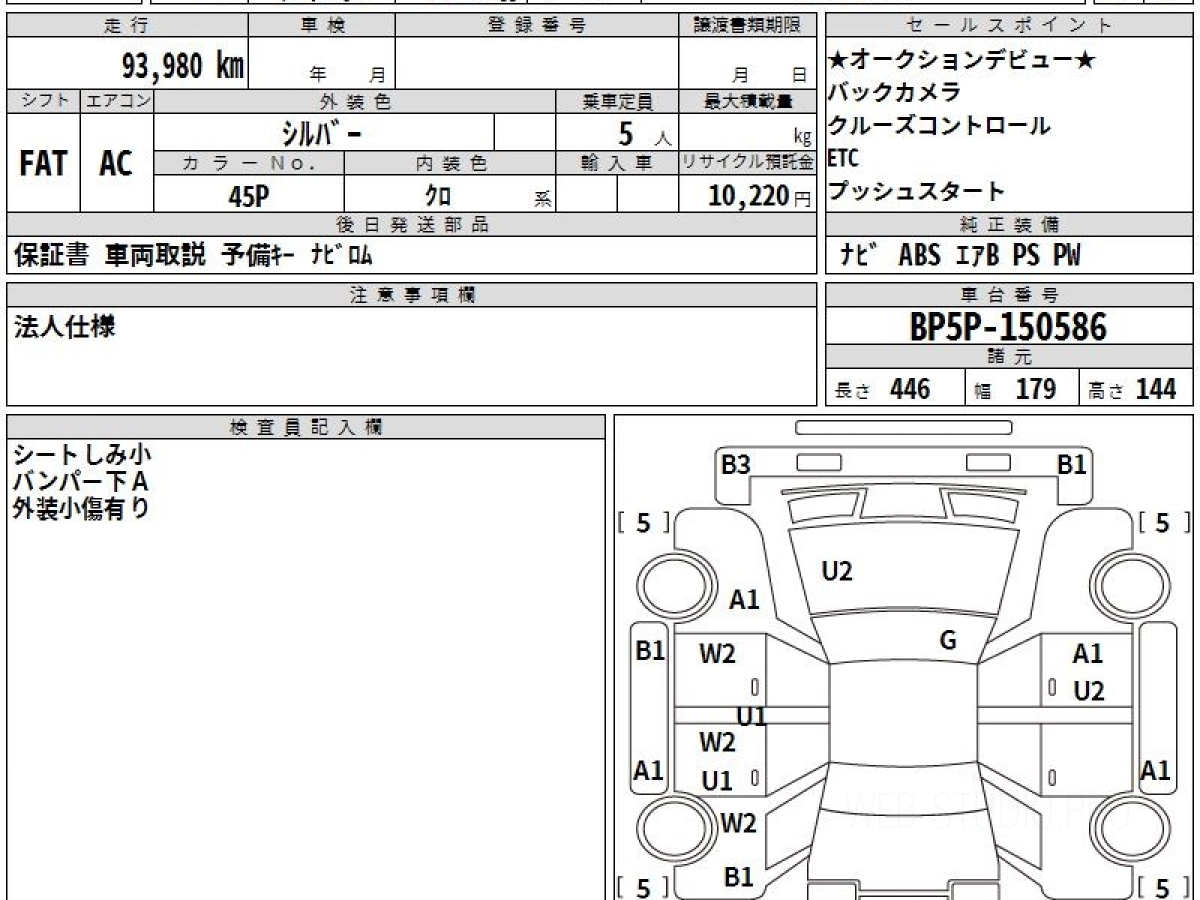The height and width of the screenshot is (900, 1200).
Task: Click the プッシュスタート sales point
Action: click(x=916, y=191)
